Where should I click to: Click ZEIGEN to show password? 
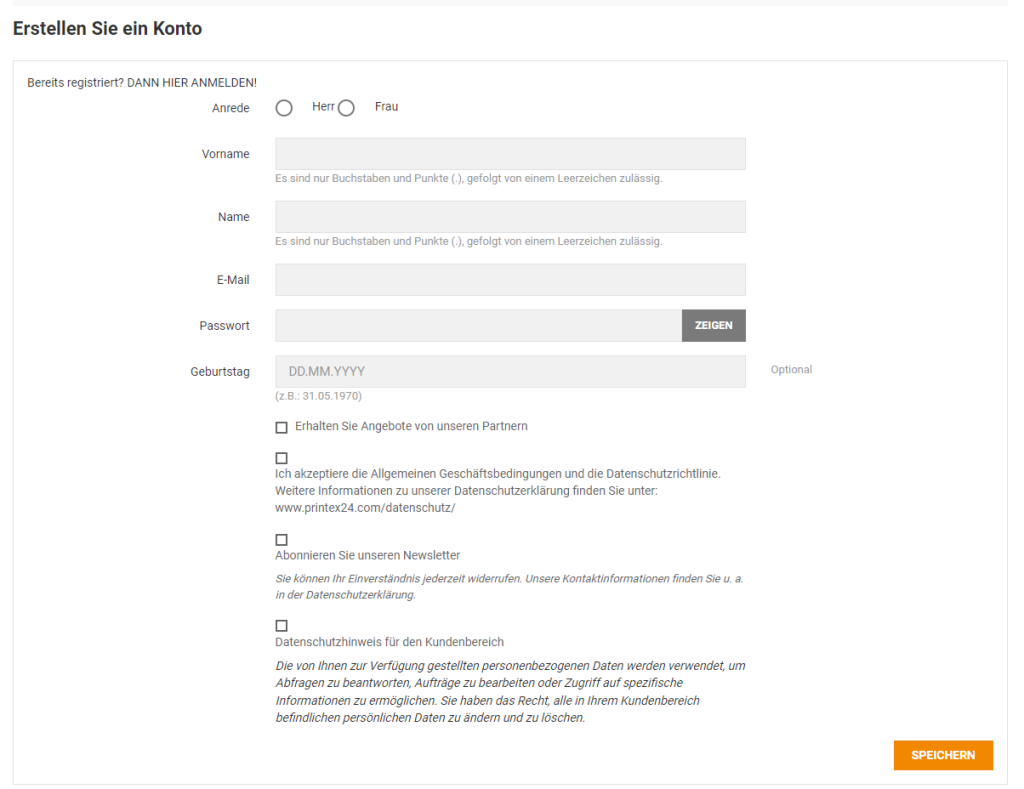click(714, 325)
